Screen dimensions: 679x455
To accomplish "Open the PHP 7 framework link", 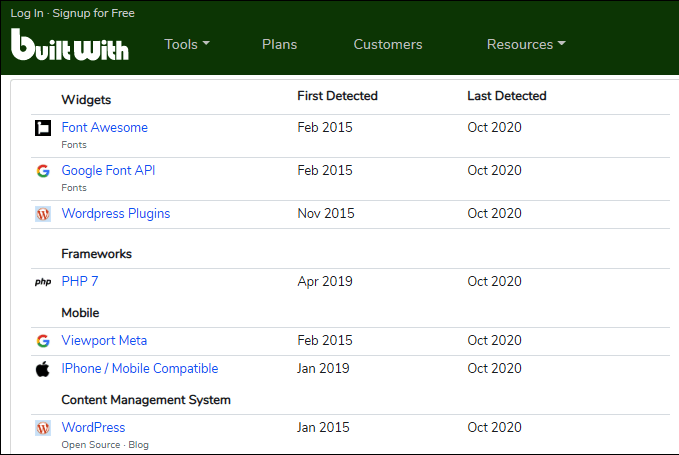I will (80, 282).
